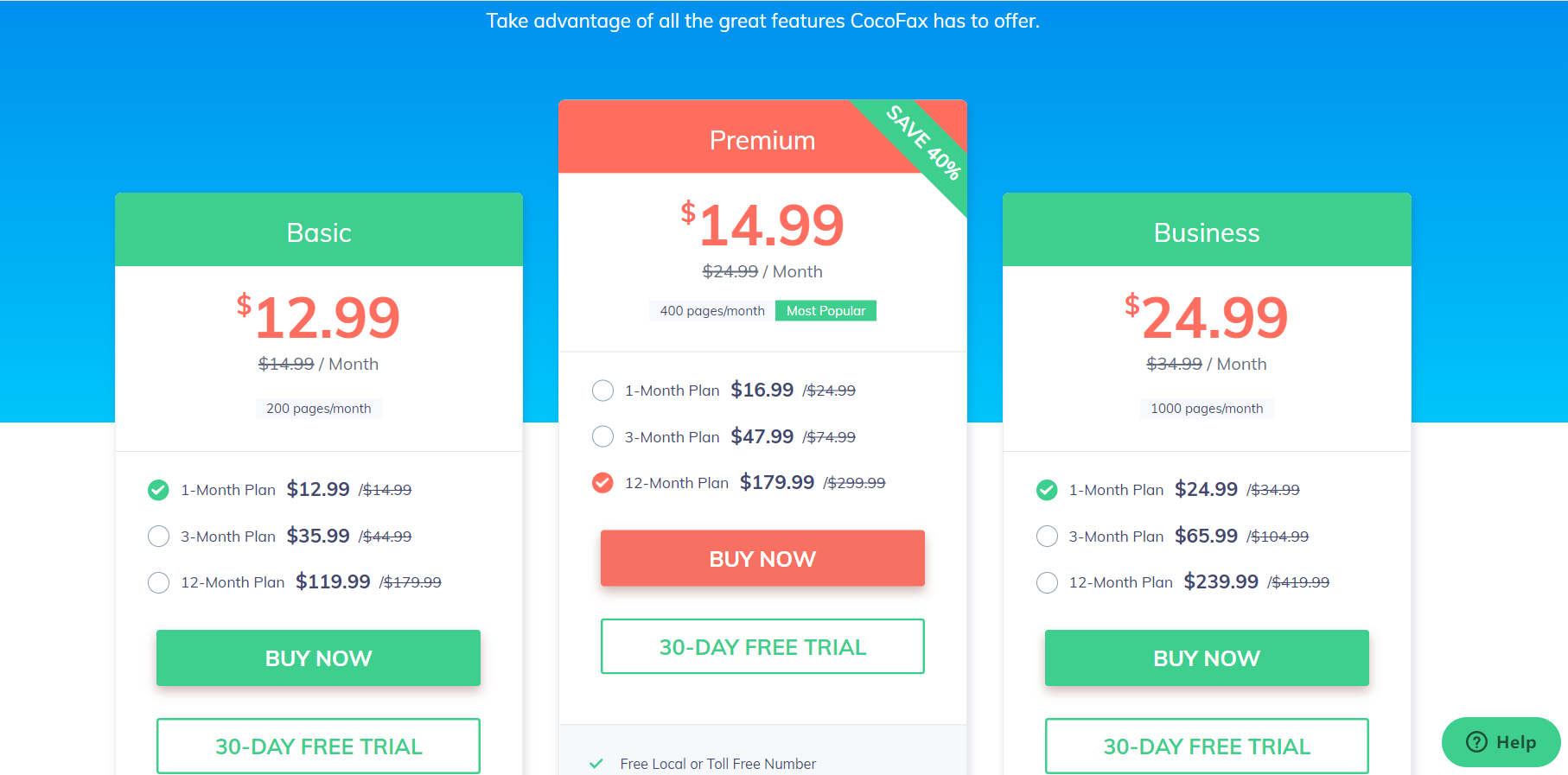Choose Business 3-Month Plan at $65.99
The height and width of the screenshot is (775, 1568).
(1047, 537)
